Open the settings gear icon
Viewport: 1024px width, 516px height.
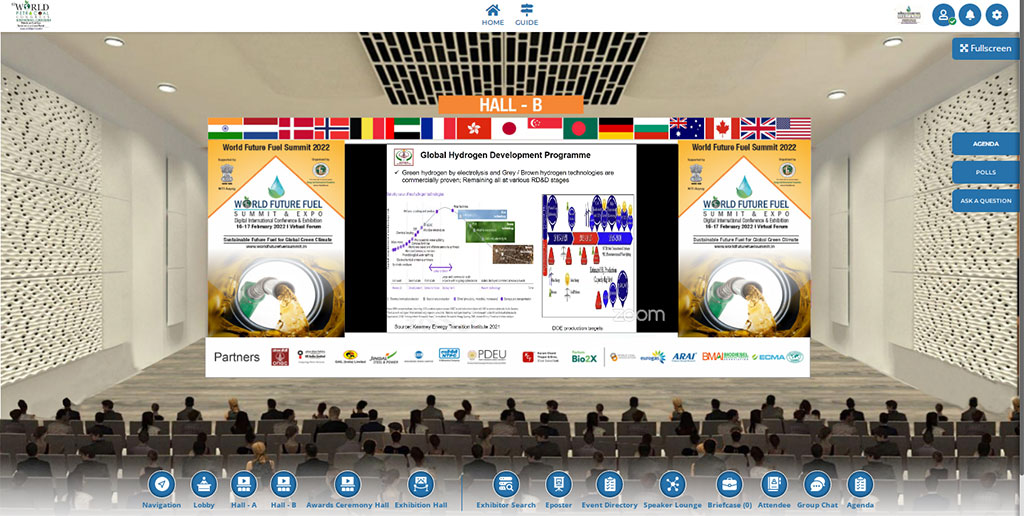coord(997,14)
